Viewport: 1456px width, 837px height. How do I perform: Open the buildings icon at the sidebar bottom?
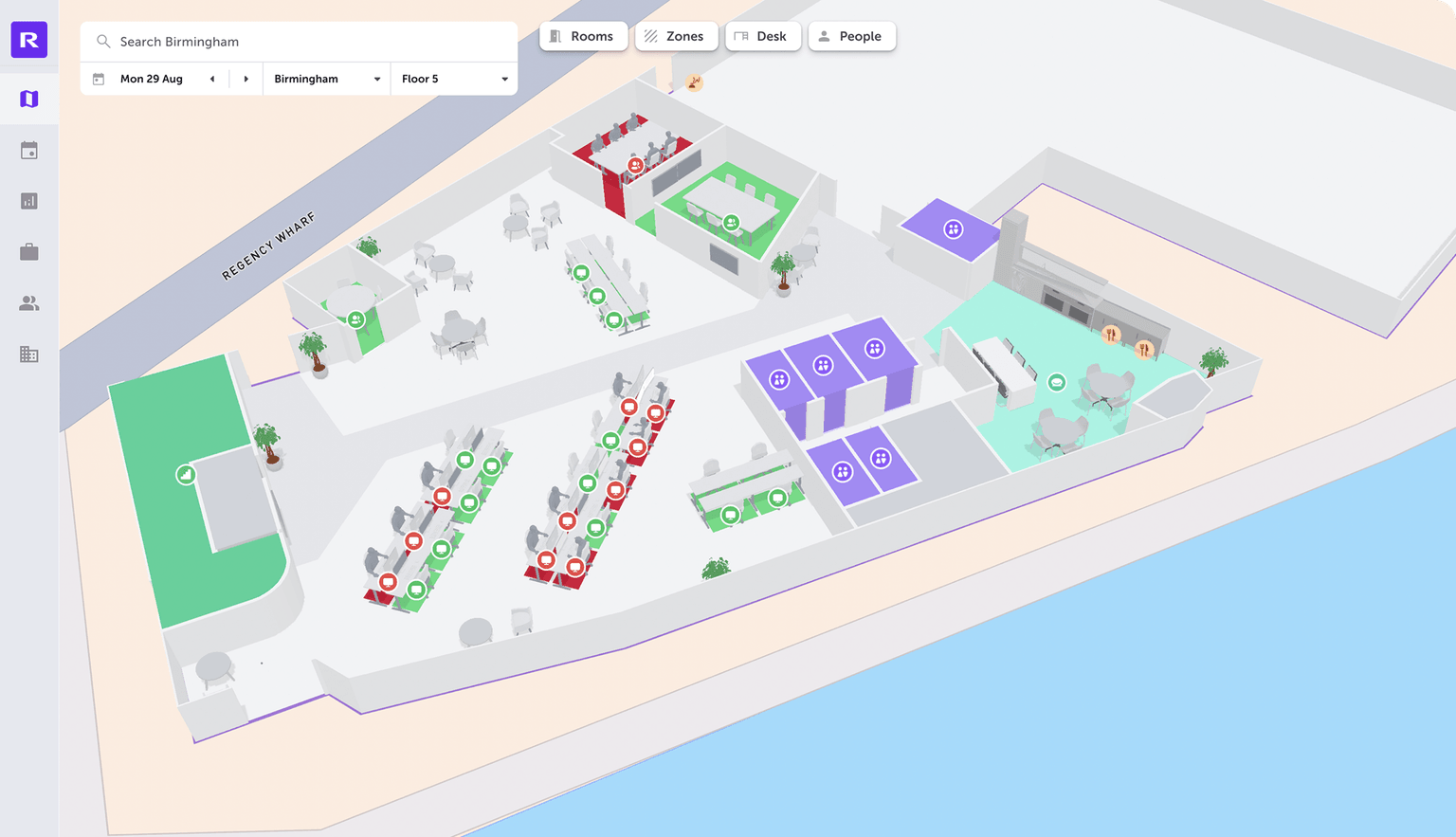tap(28, 354)
